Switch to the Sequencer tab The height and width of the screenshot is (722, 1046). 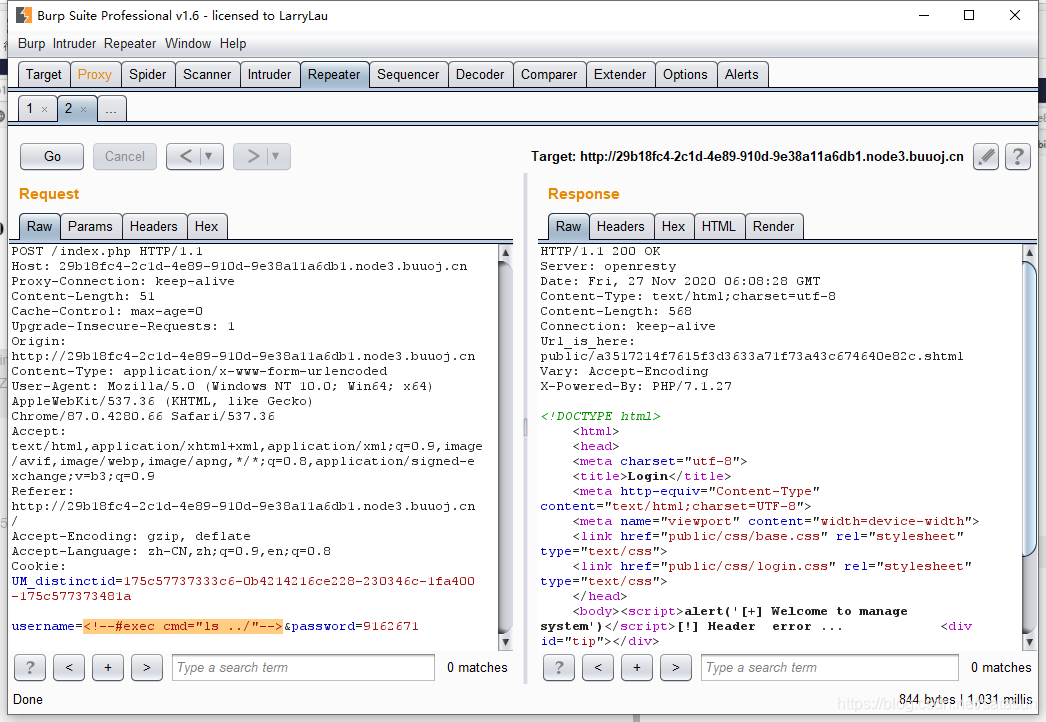click(x=408, y=75)
